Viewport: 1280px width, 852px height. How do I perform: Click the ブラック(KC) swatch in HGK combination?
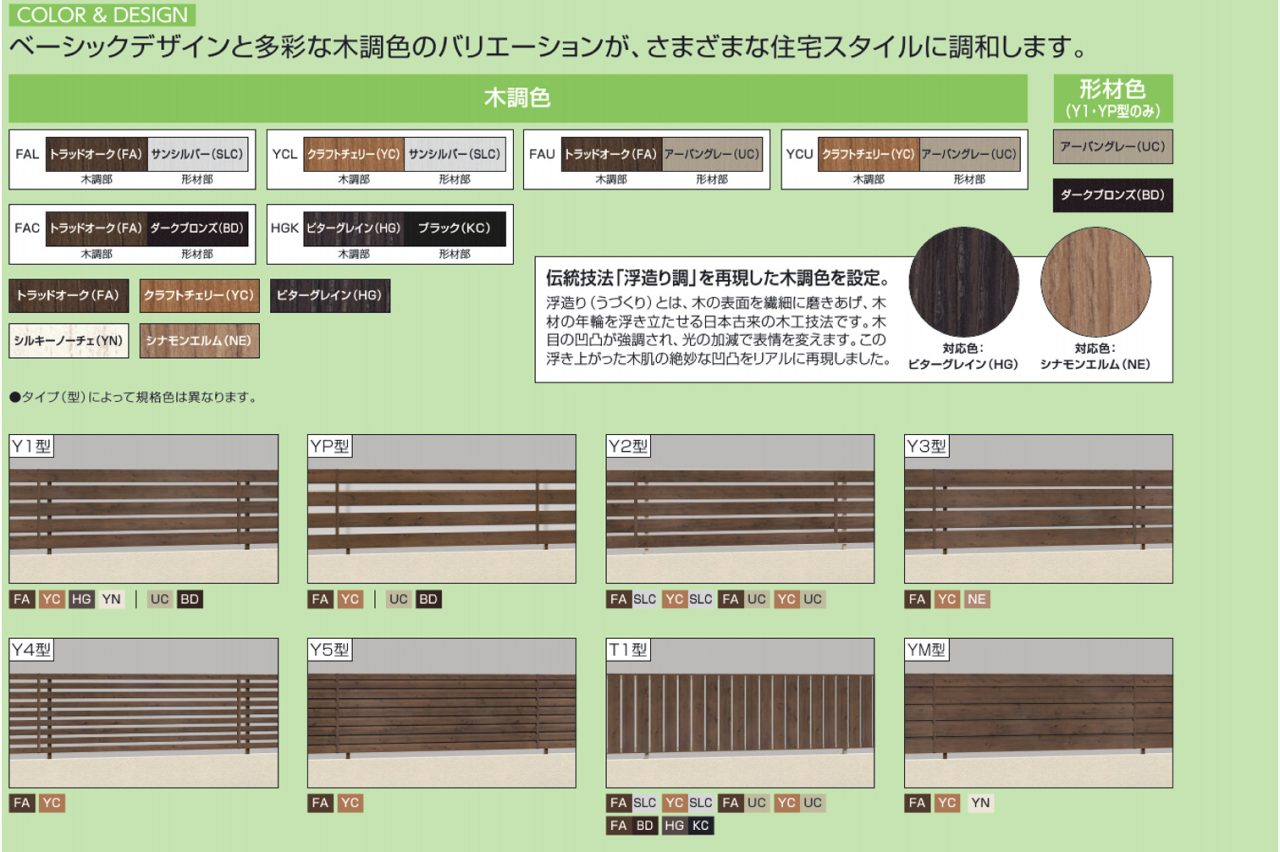point(455,228)
